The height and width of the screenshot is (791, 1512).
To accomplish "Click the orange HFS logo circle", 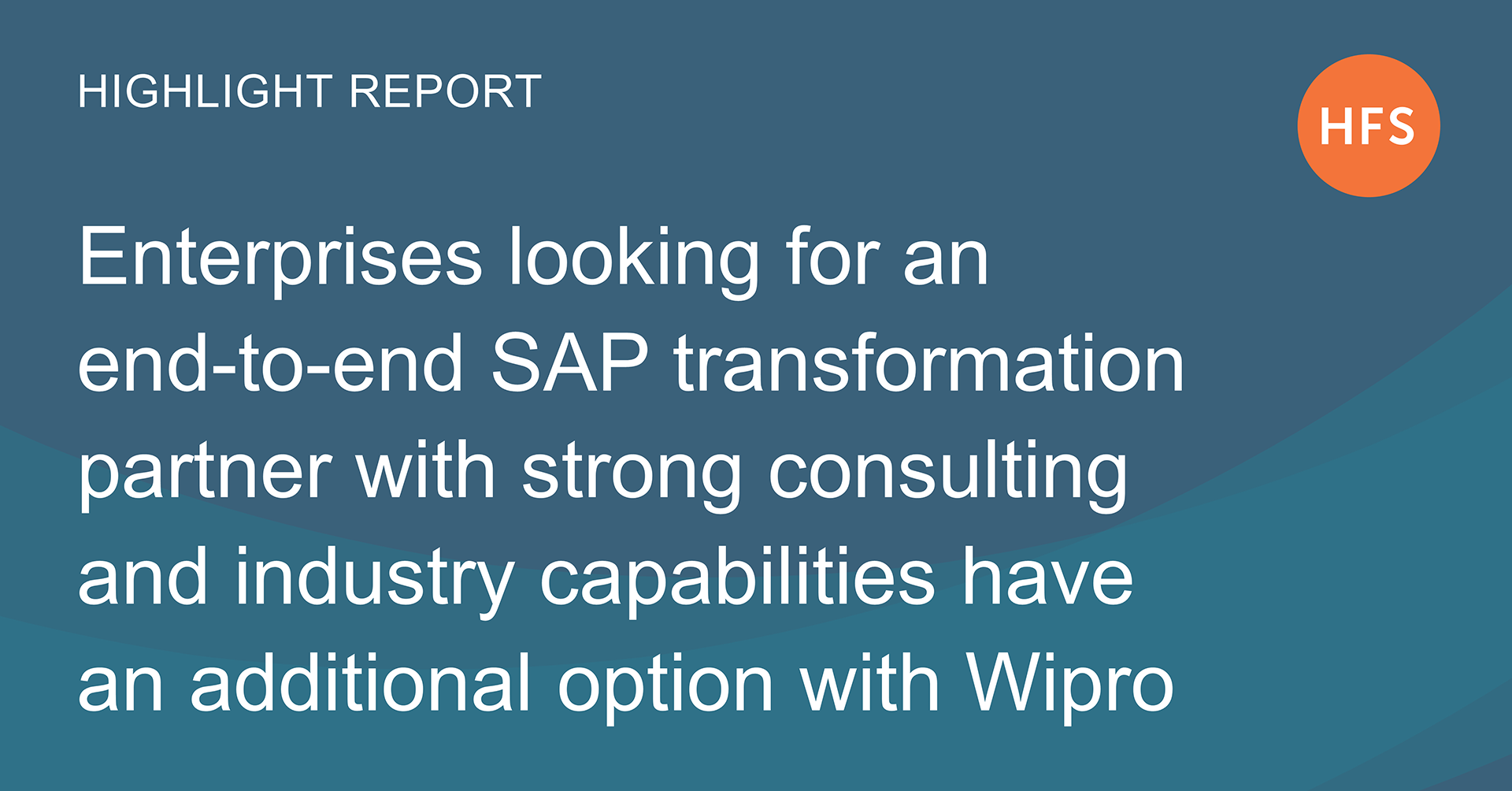I will [x=1369, y=125].
